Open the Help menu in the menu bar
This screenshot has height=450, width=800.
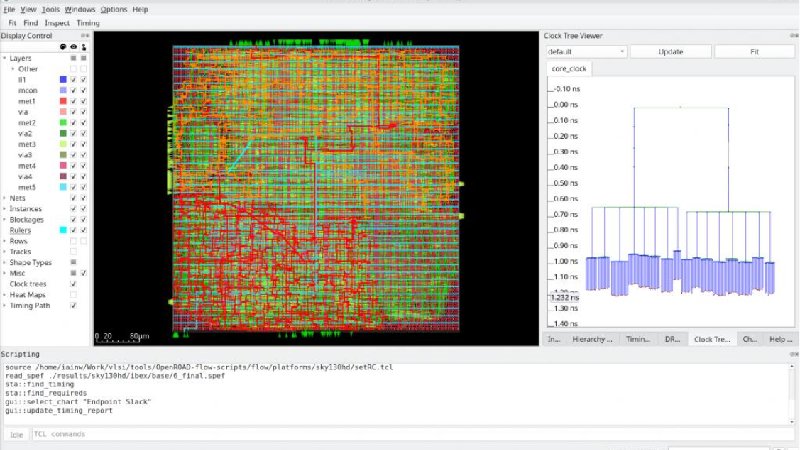click(140, 9)
